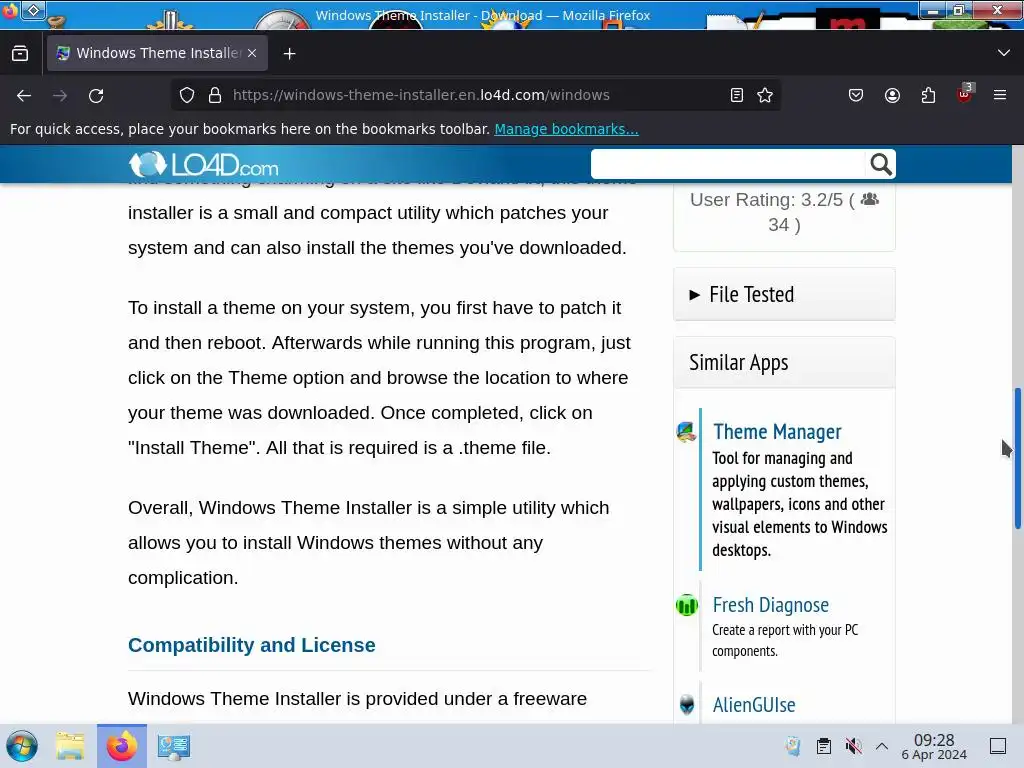Click the show desktop button

(x=998, y=746)
